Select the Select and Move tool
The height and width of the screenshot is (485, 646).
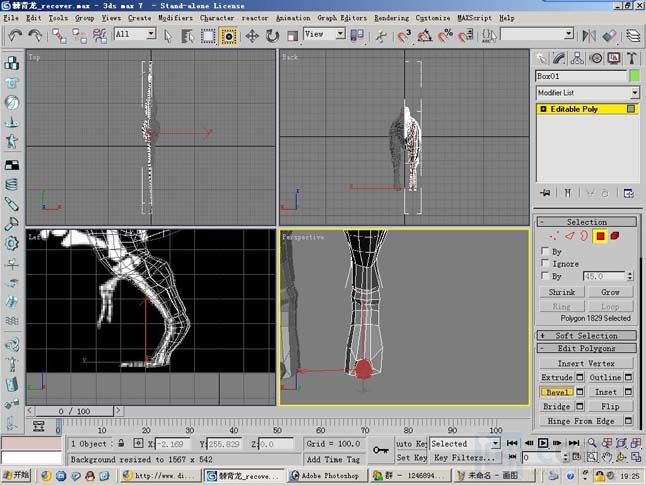point(252,36)
